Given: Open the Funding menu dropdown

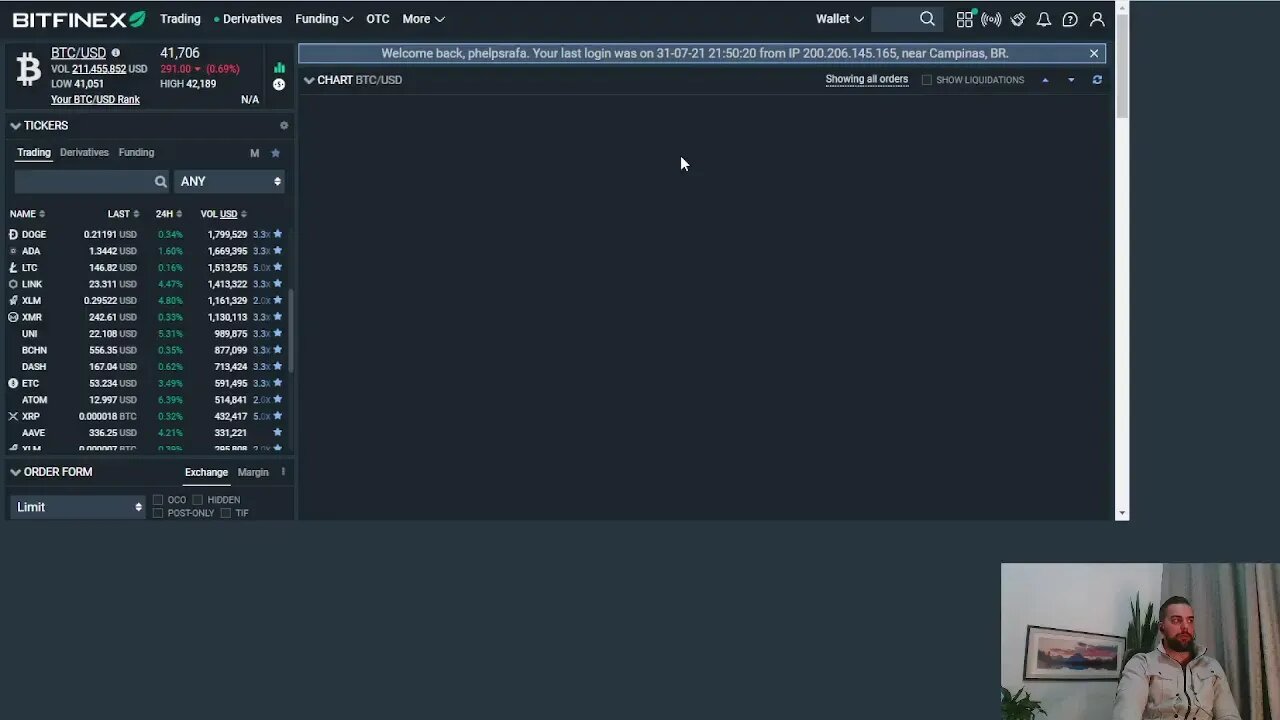Looking at the screenshot, I should click(324, 19).
